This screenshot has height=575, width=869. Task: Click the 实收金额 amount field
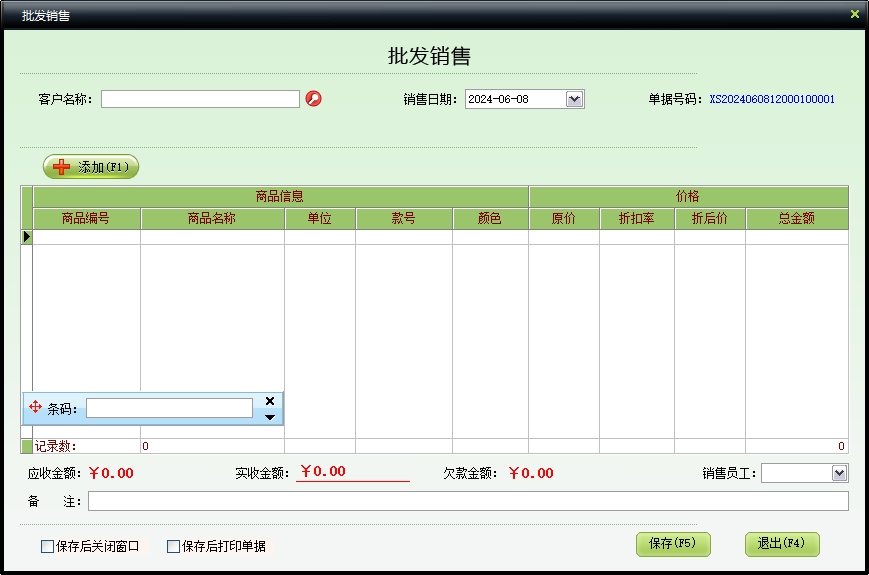point(352,472)
